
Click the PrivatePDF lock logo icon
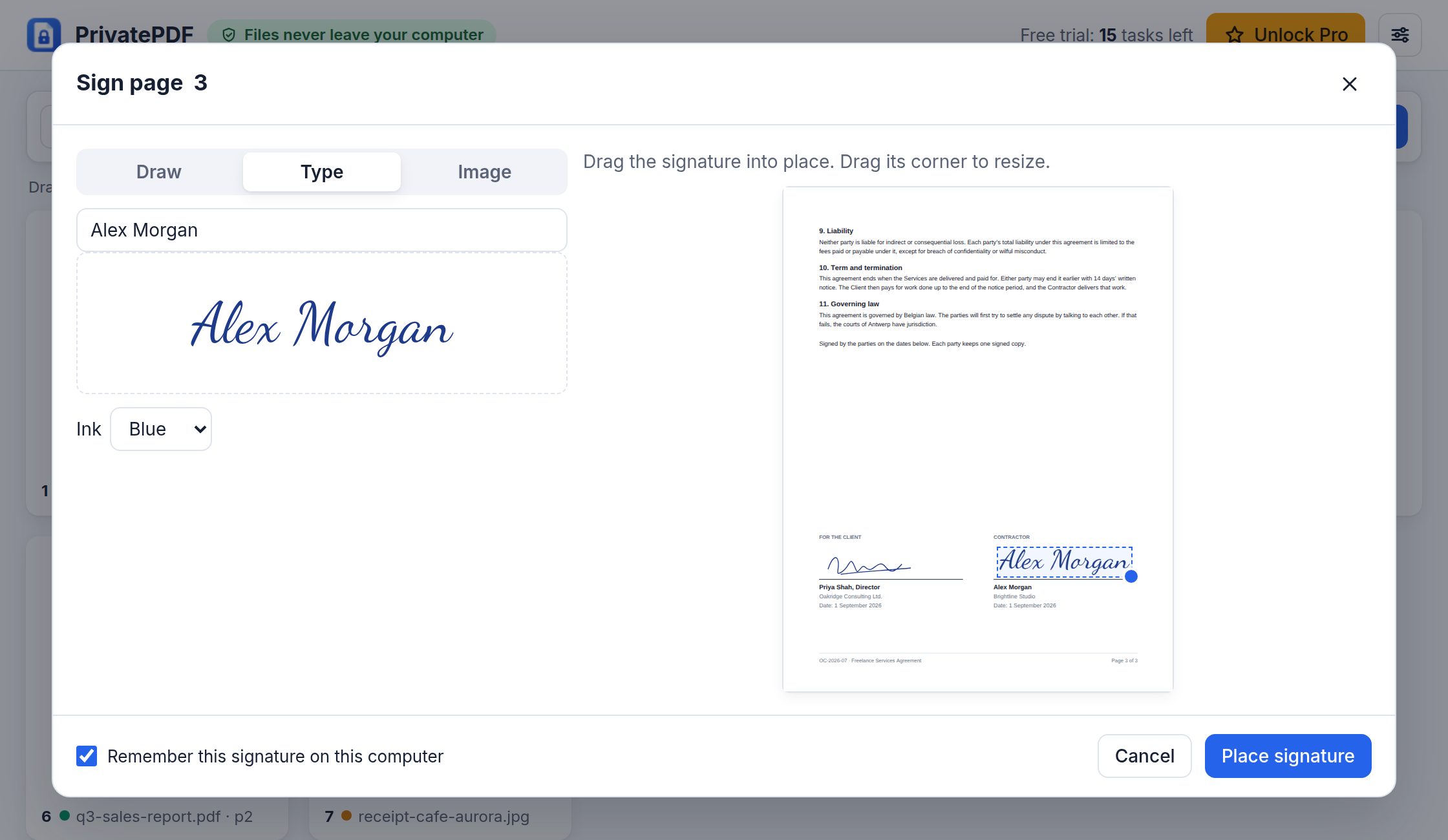pos(44,35)
